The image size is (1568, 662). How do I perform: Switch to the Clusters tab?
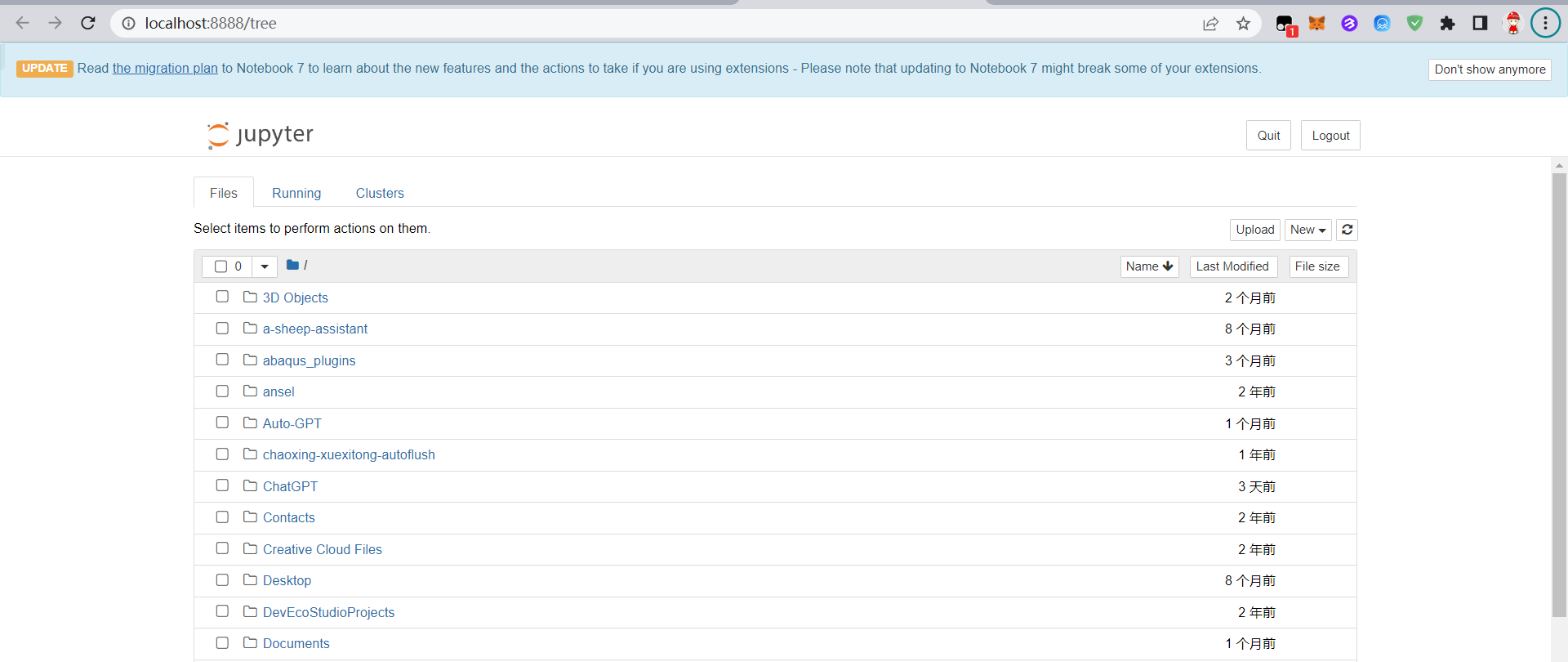[380, 193]
